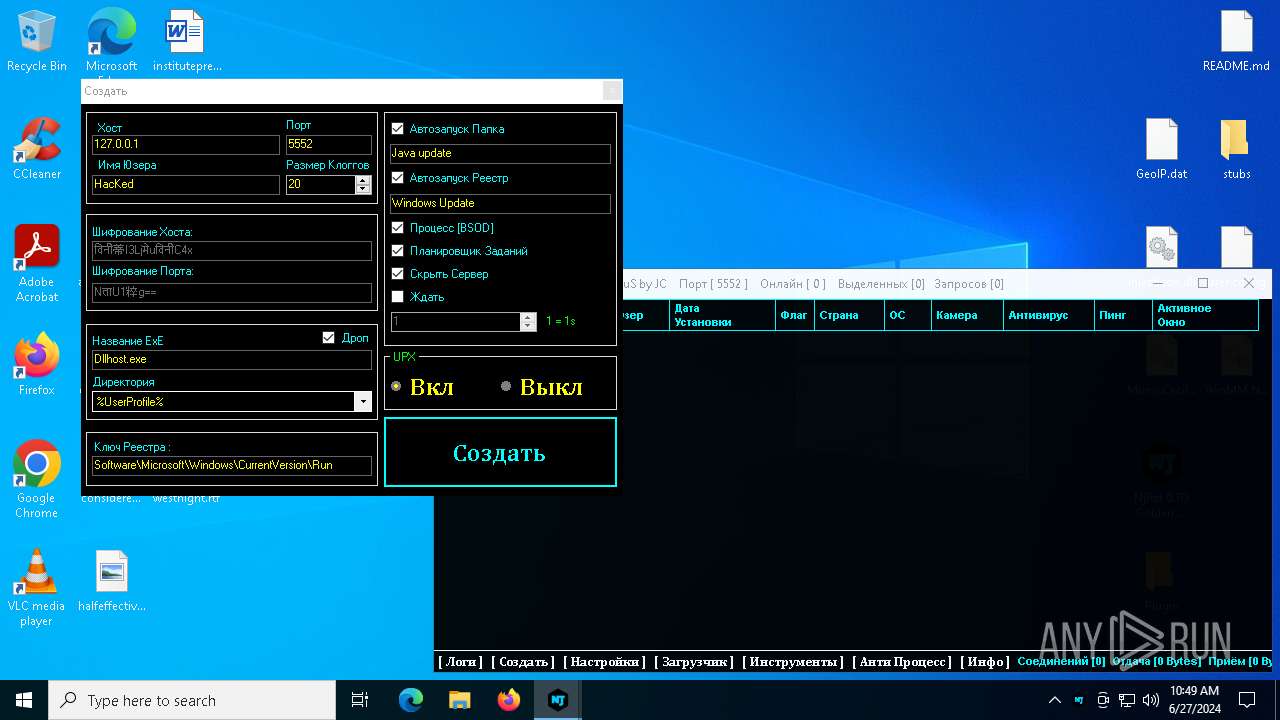This screenshot has width=1280, height=720.
Task: Launch Microsoft Edge from the desktop shortcut
Action: [x=111, y=41]
